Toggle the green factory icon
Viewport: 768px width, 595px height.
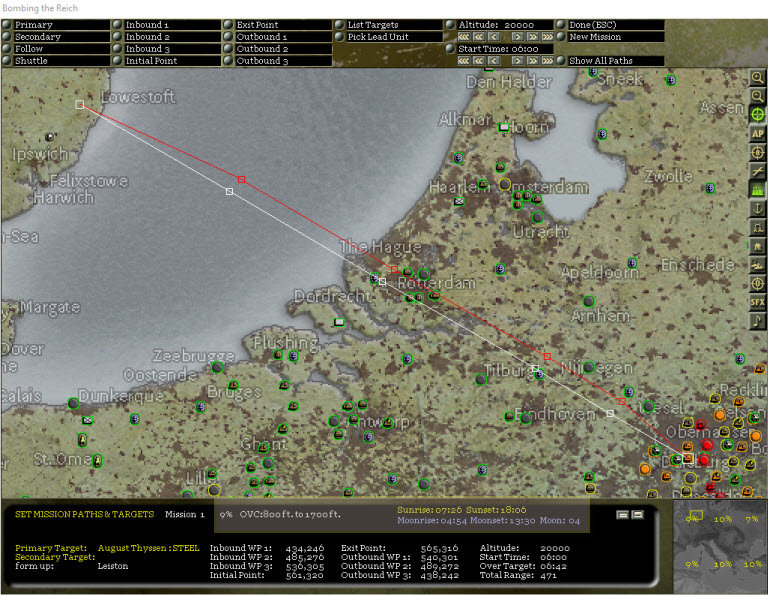757,190
